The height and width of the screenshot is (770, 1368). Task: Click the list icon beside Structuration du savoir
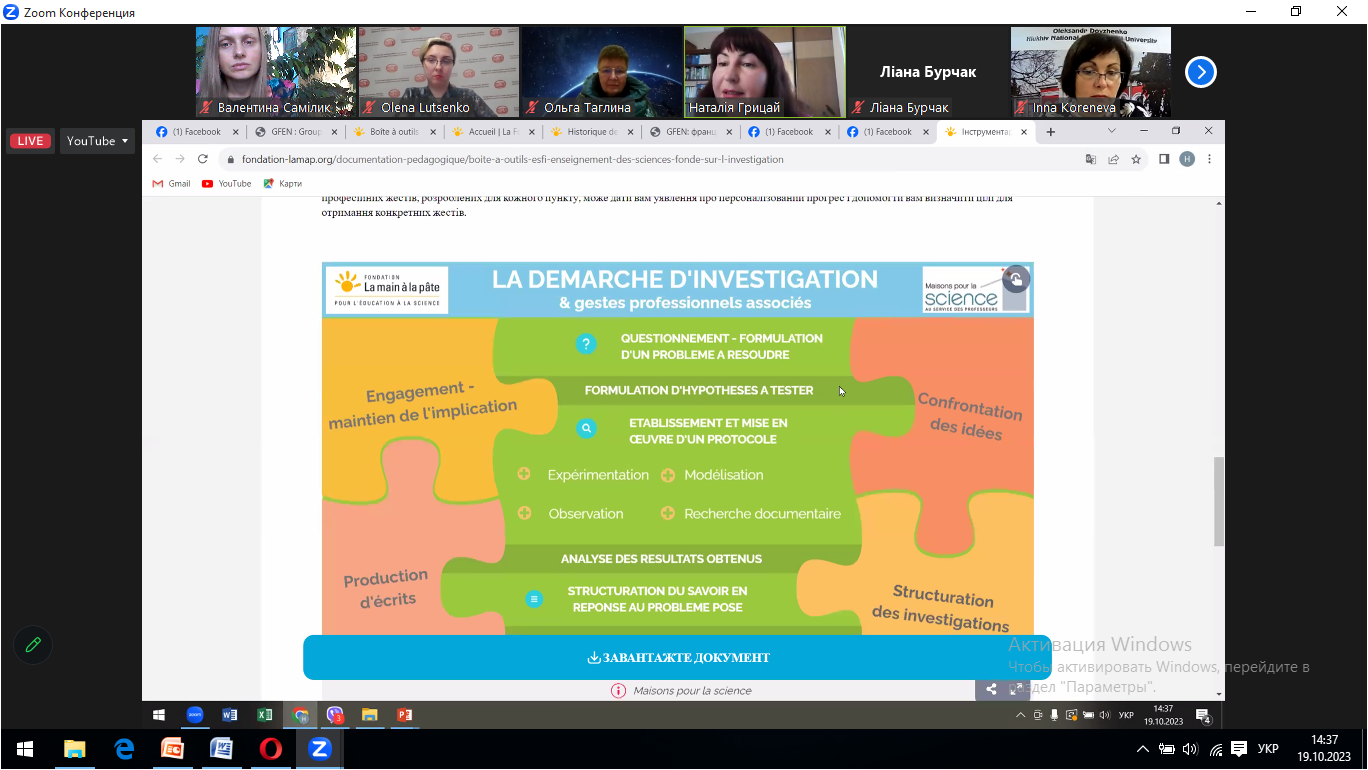click(x=535, y=599)
